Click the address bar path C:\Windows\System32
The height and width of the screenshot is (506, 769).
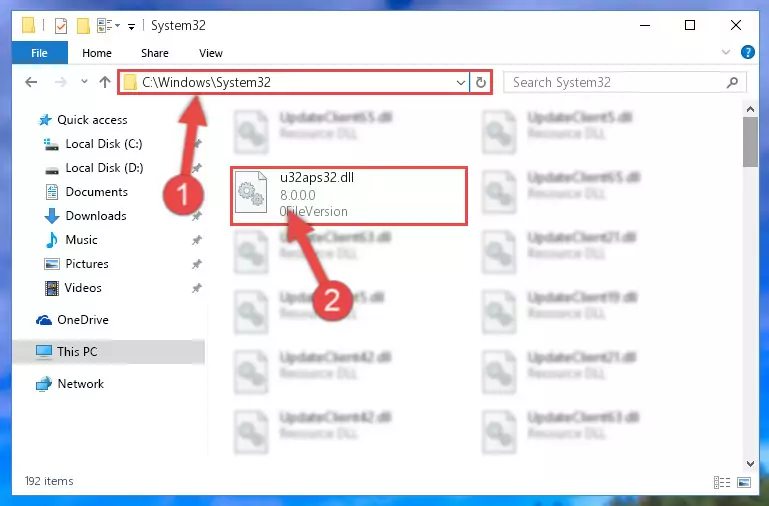point(206,82)
